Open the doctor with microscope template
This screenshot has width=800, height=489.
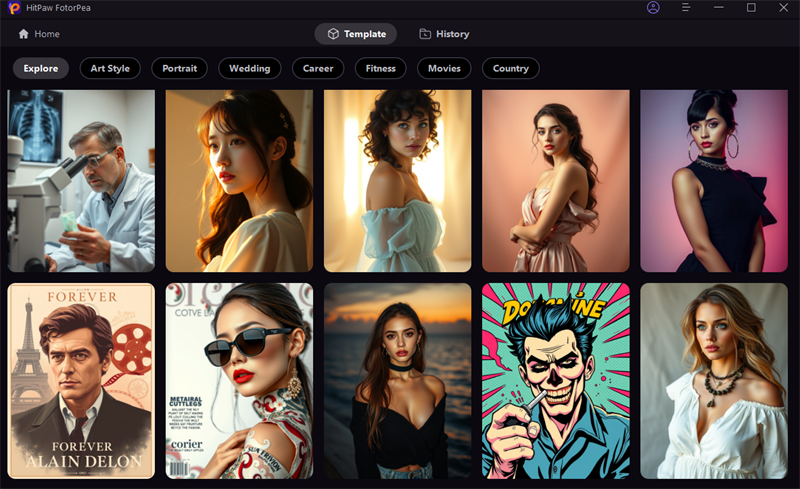[x=81, y=181]
